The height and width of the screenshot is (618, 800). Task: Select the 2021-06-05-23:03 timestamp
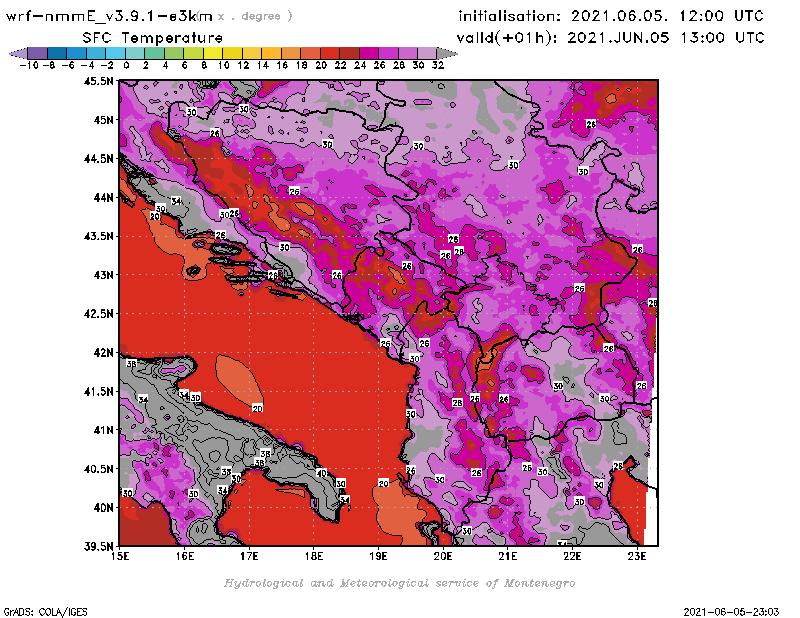[731, 611]
